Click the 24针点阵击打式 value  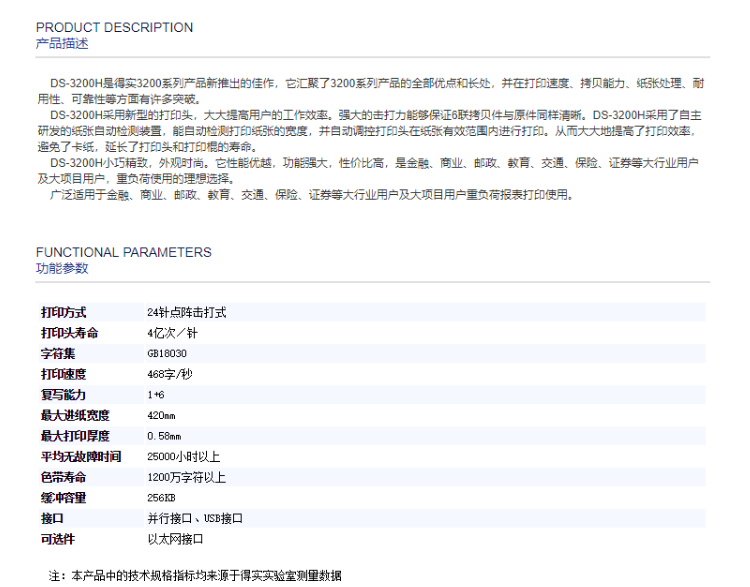(x=187, y=313)
